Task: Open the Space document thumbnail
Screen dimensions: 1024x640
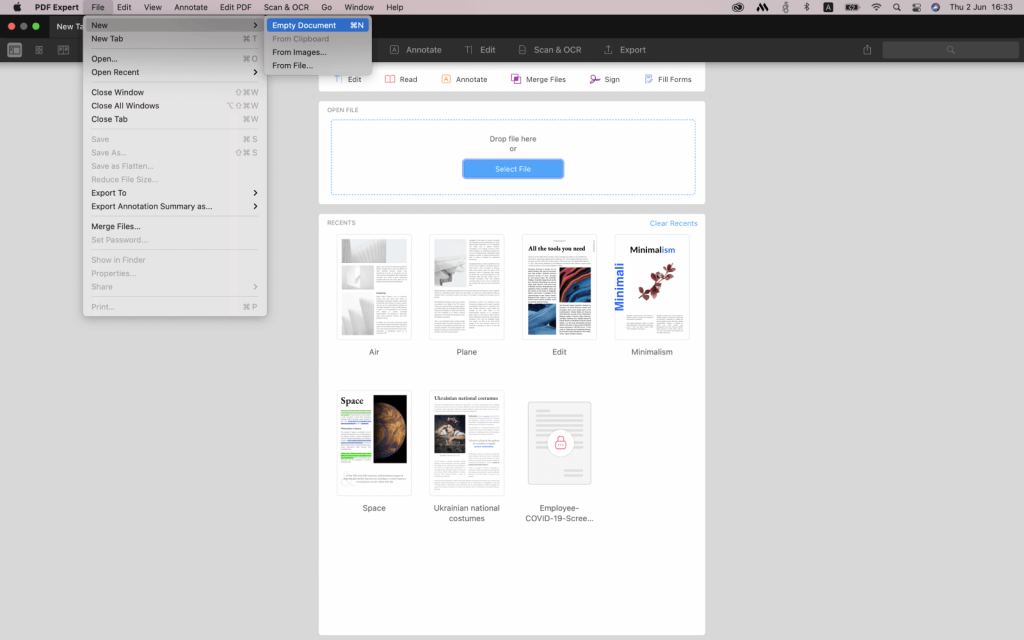Action: 373,443
